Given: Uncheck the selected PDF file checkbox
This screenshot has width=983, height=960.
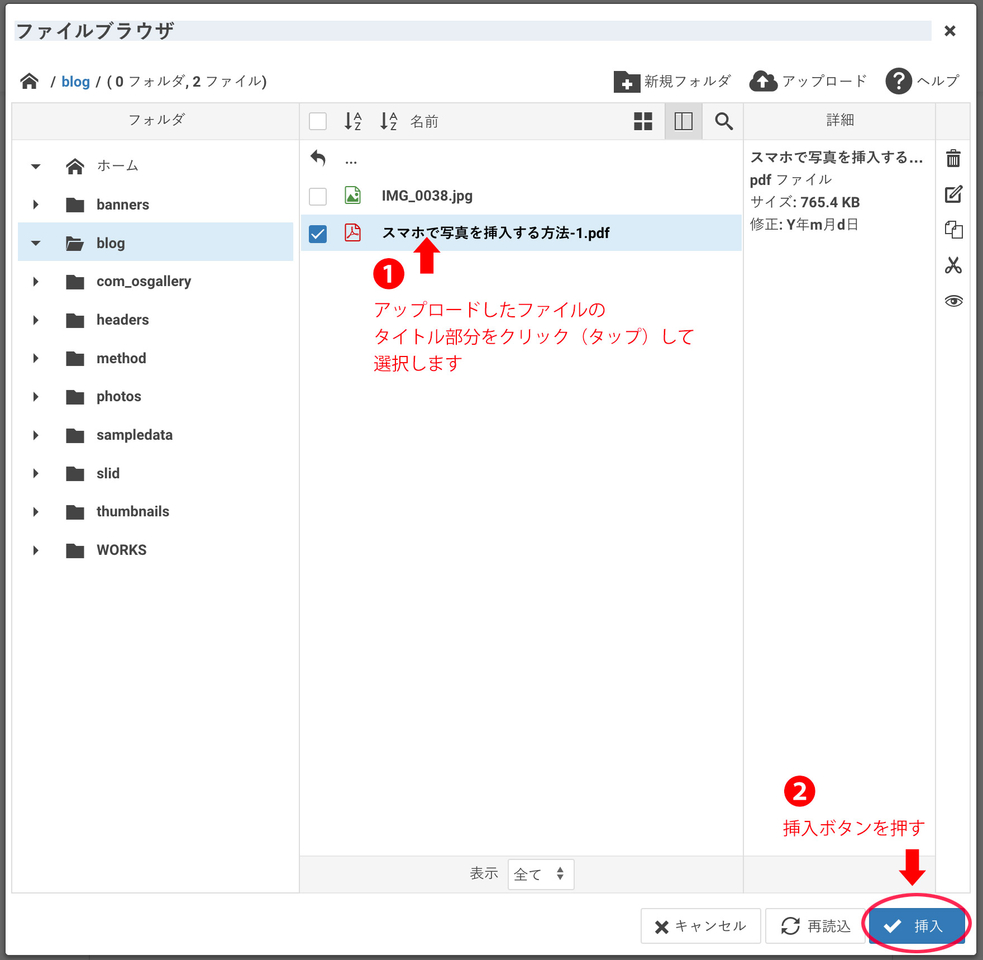Looking at the screenshot, I should pos(318,234).
